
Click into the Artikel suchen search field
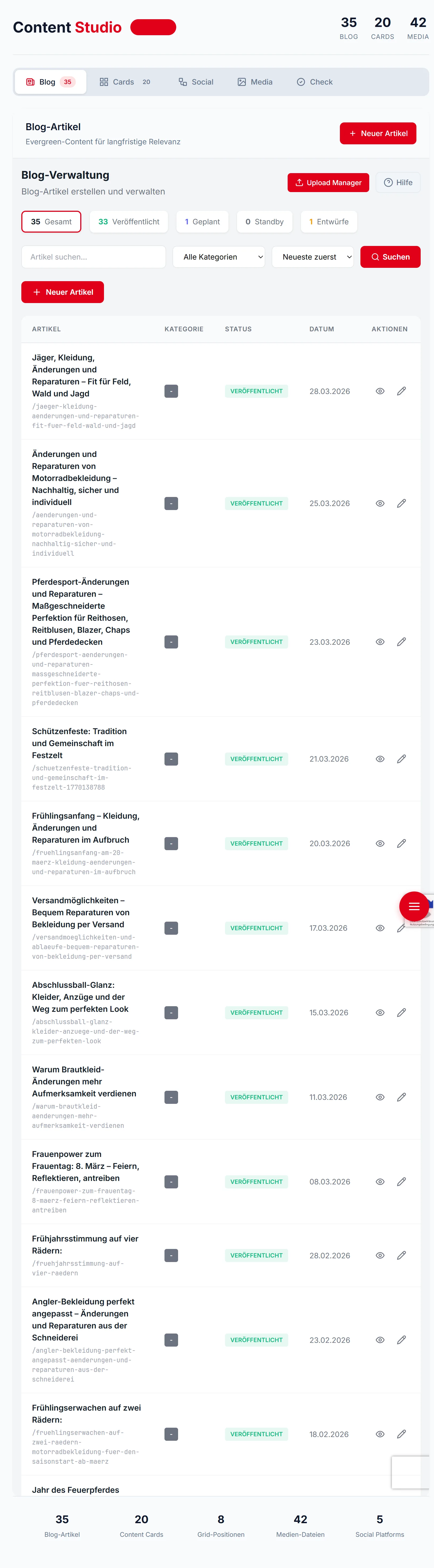[x=93, y=256]
